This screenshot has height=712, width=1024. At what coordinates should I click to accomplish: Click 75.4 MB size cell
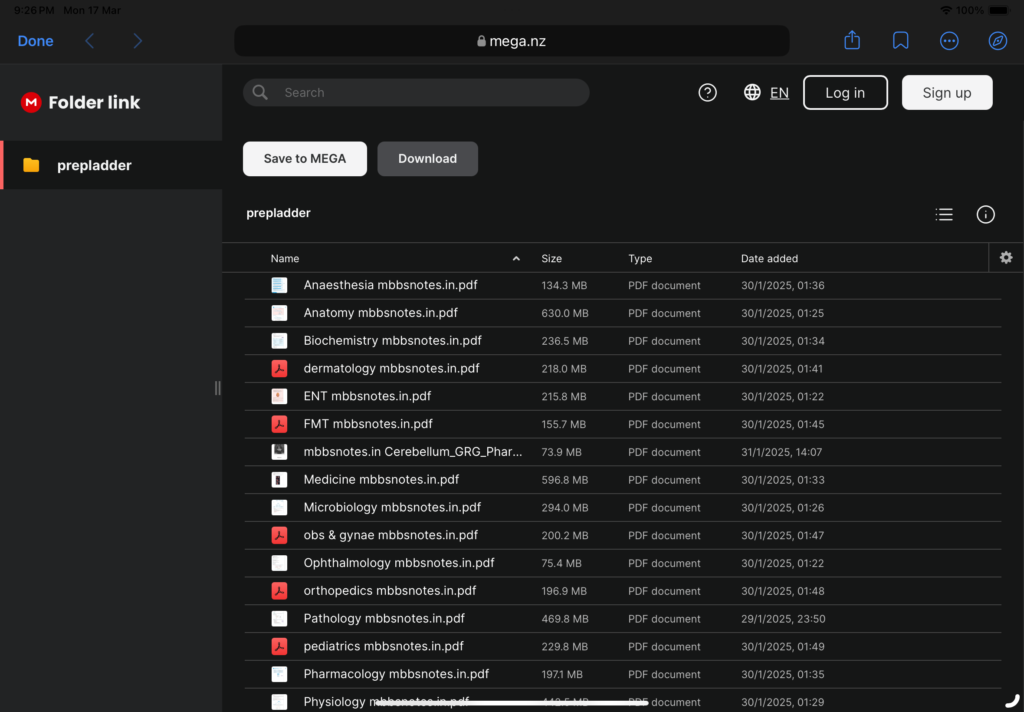click(x=561, y=563)
